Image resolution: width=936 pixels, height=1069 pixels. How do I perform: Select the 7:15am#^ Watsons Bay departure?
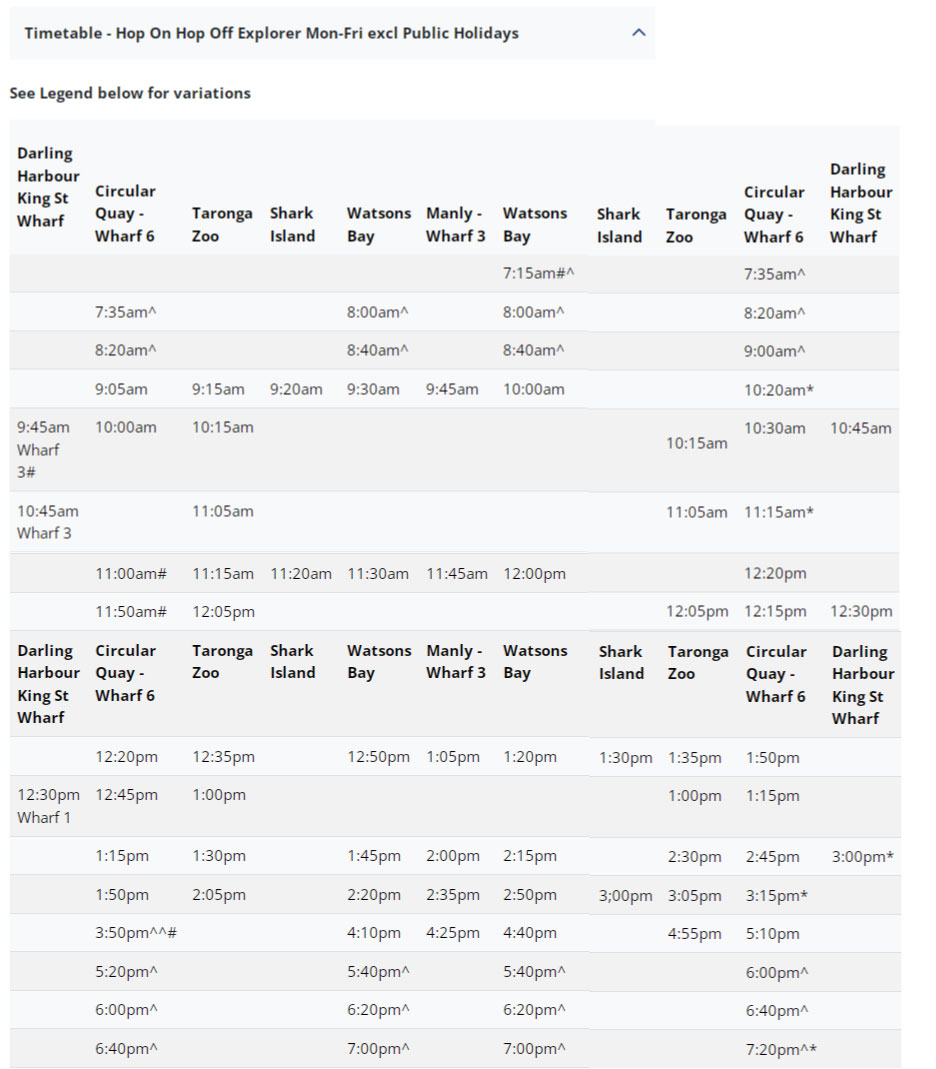coord(539,273)
